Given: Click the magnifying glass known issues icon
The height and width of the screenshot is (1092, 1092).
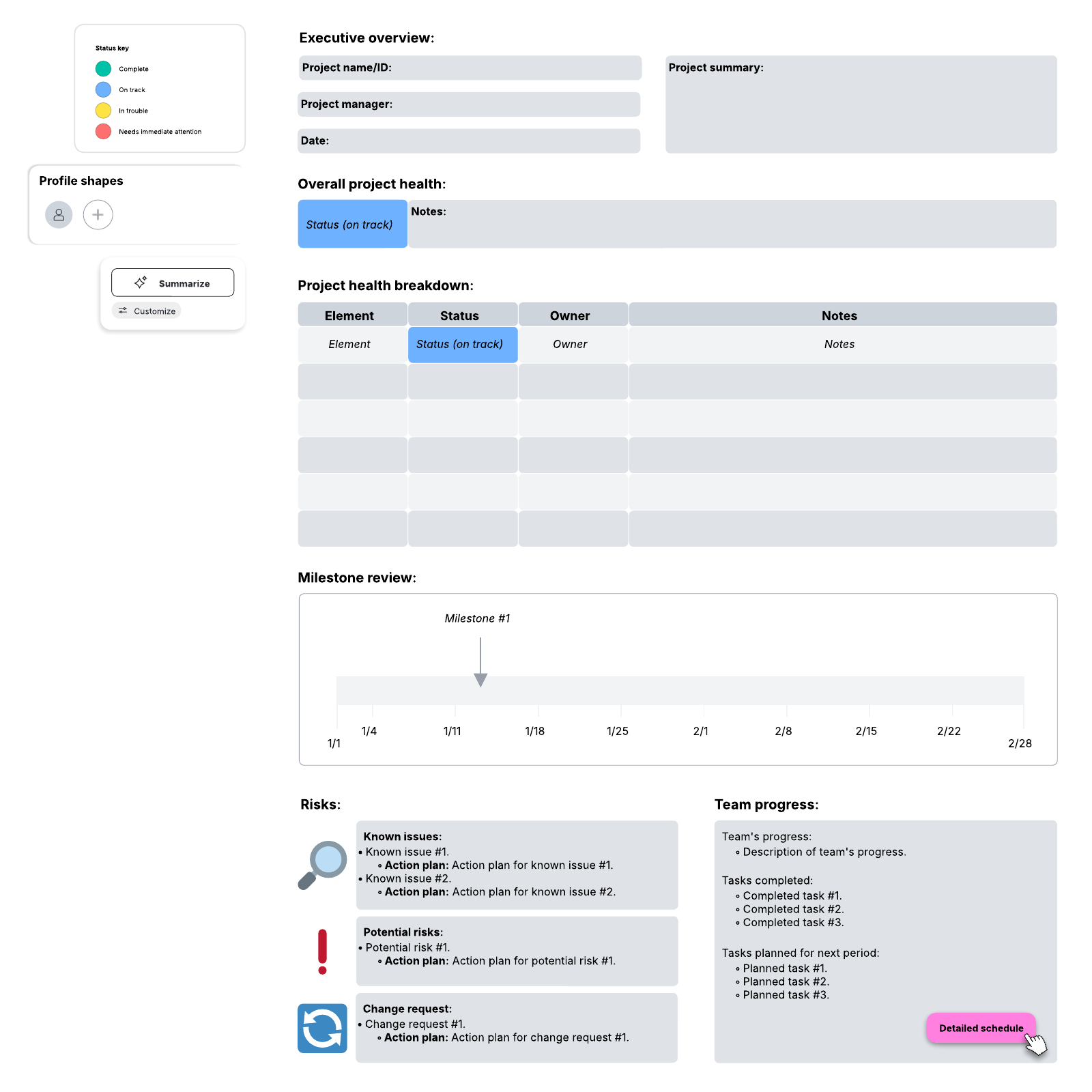Looking at the screenshot, I should 323,864.
